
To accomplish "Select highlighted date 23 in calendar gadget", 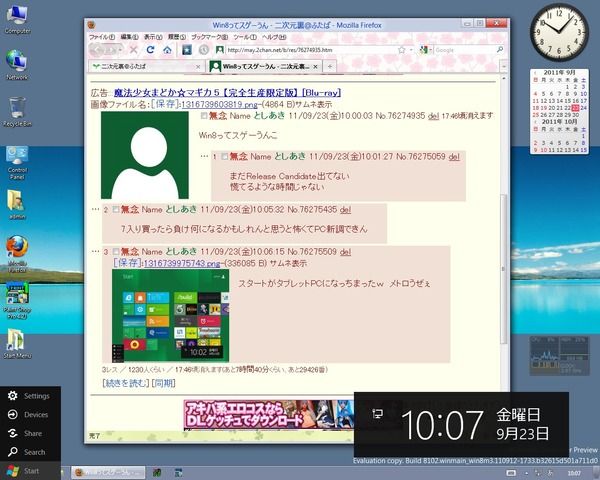I will point(575,108).
